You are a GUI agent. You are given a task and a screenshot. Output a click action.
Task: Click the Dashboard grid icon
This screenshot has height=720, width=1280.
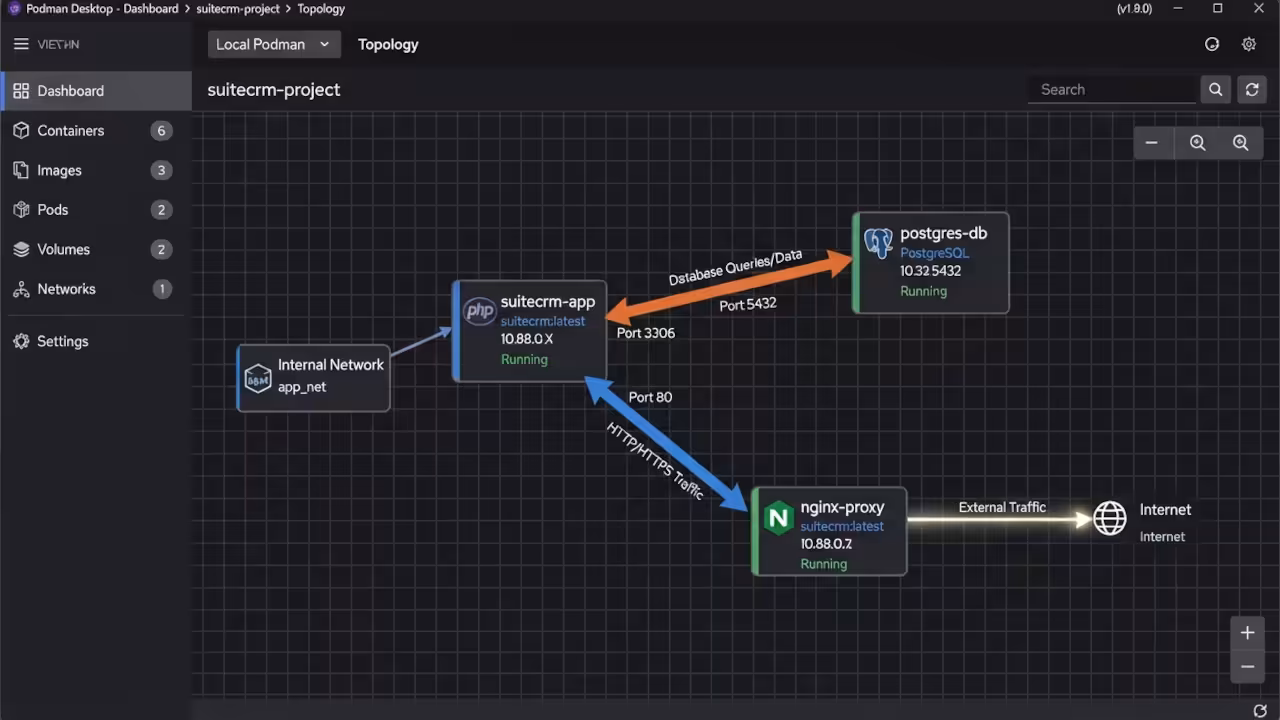point(21,91)
